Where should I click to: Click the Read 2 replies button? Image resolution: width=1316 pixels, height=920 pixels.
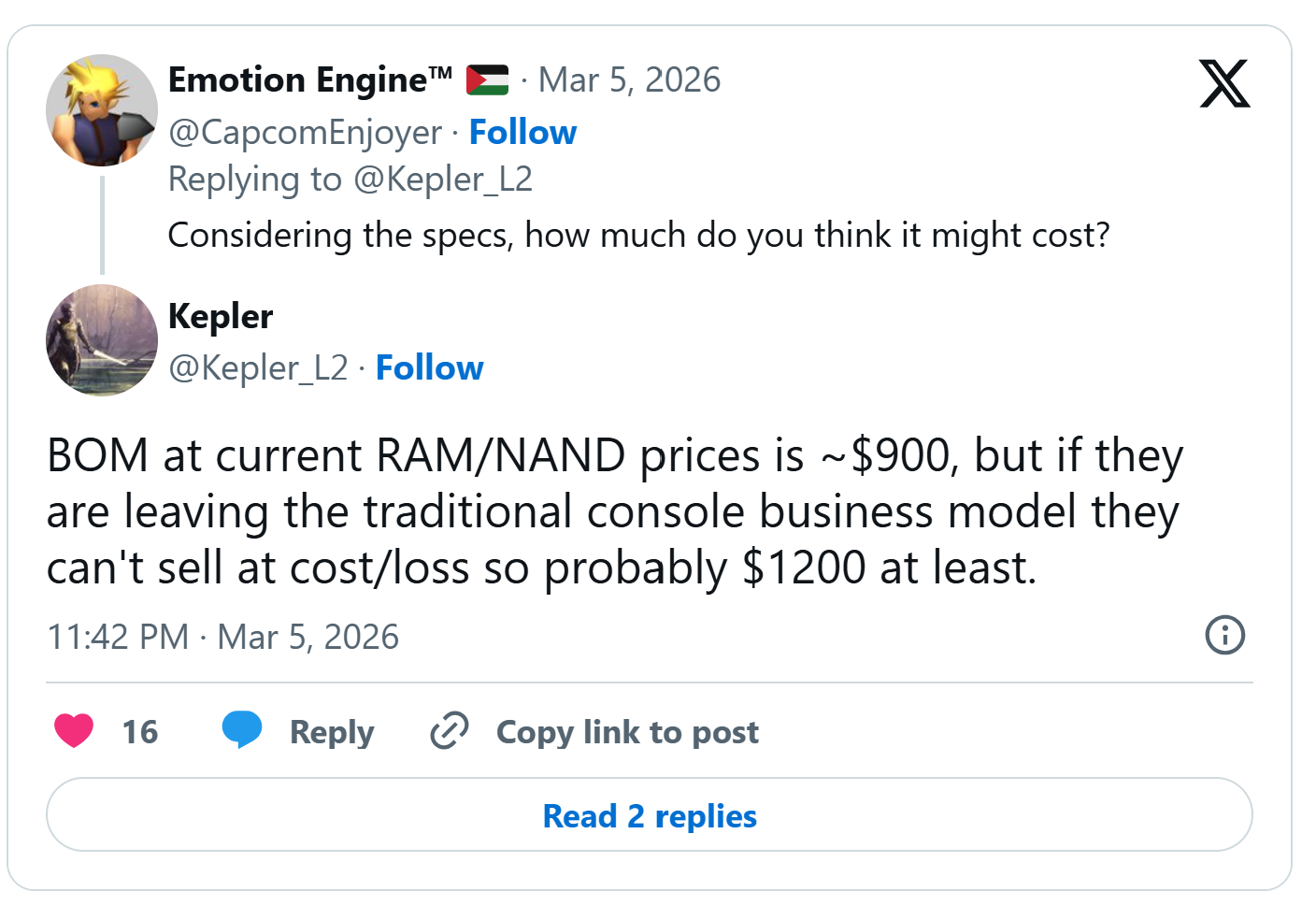coord(649,815)
